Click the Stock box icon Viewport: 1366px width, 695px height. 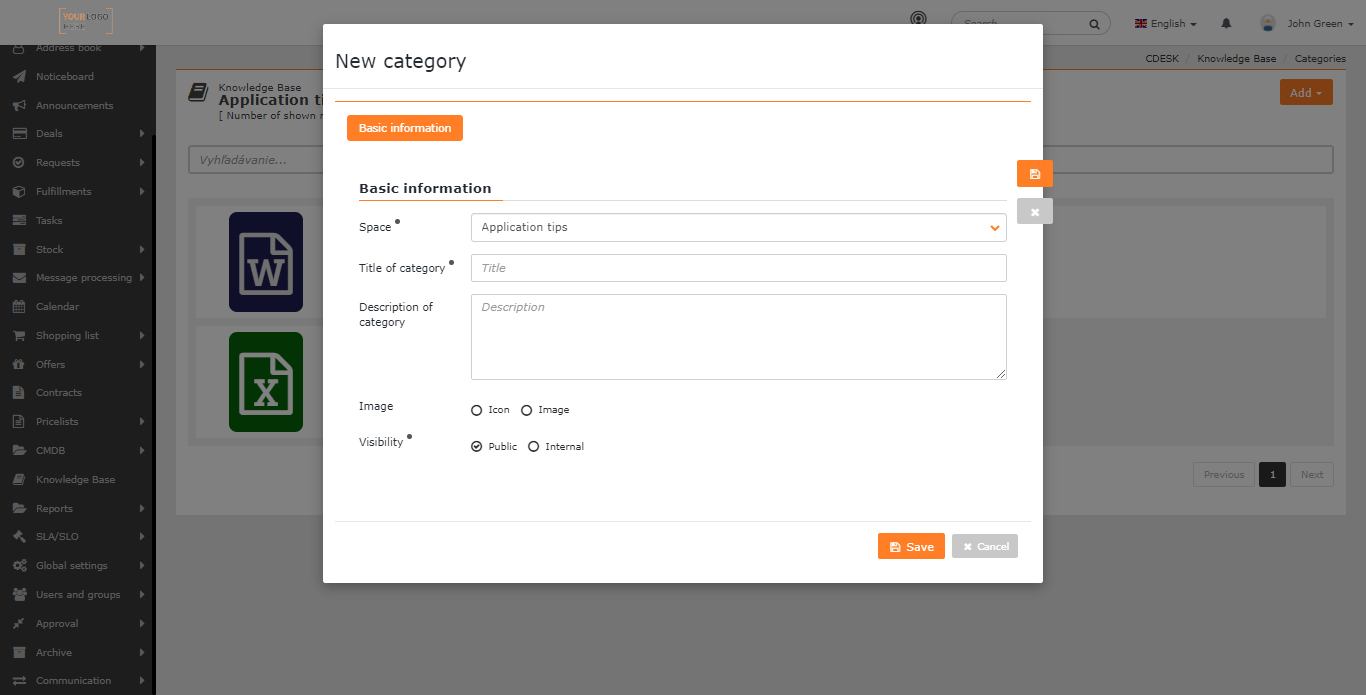[18, 249]
